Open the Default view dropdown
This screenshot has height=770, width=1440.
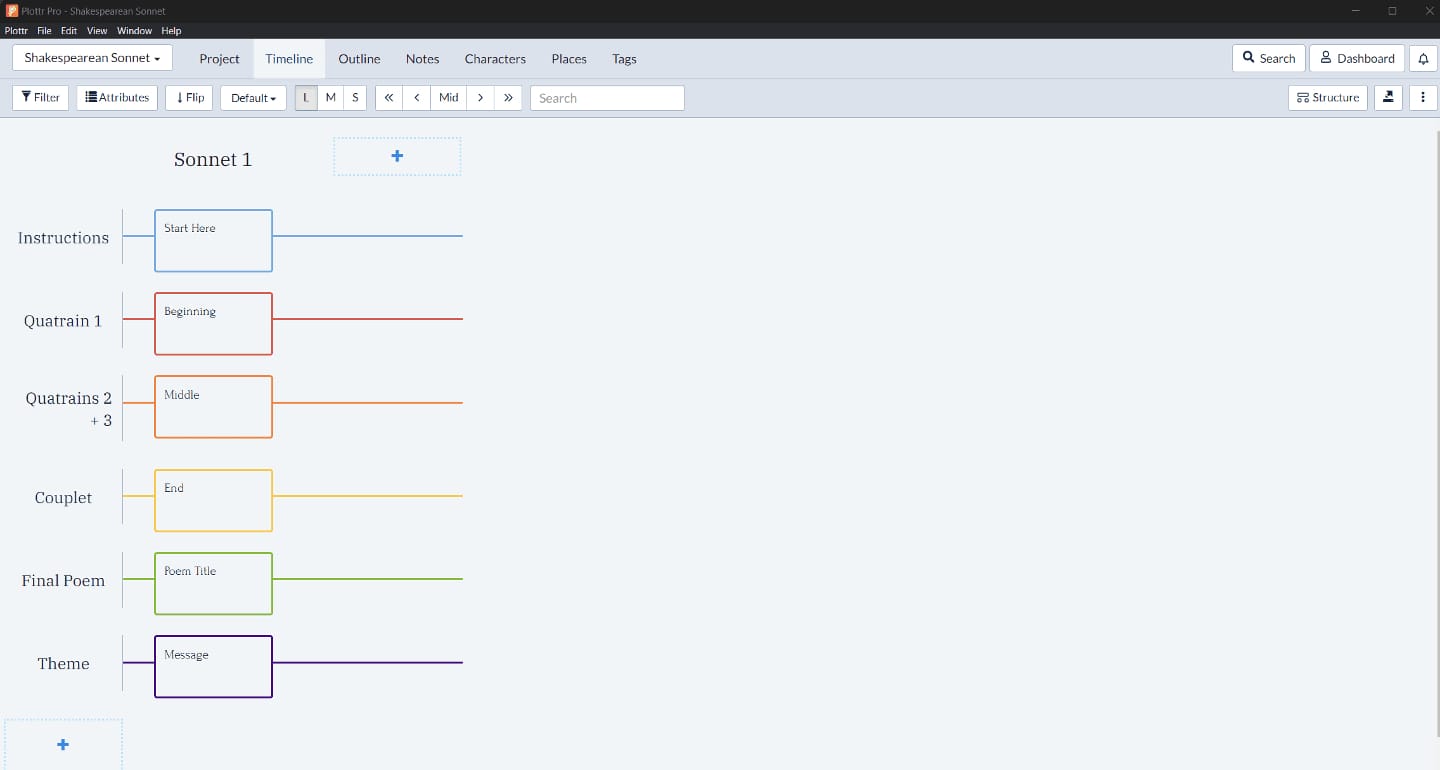(253, 98)
